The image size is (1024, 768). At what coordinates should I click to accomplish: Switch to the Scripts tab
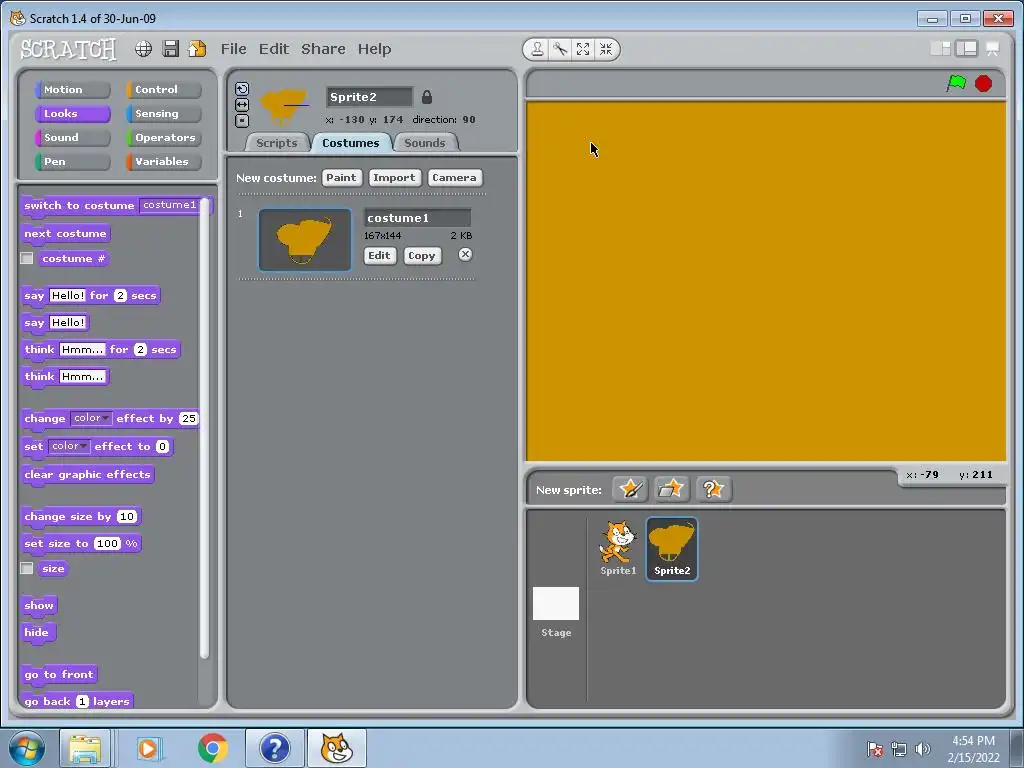(x=277, y=143)
